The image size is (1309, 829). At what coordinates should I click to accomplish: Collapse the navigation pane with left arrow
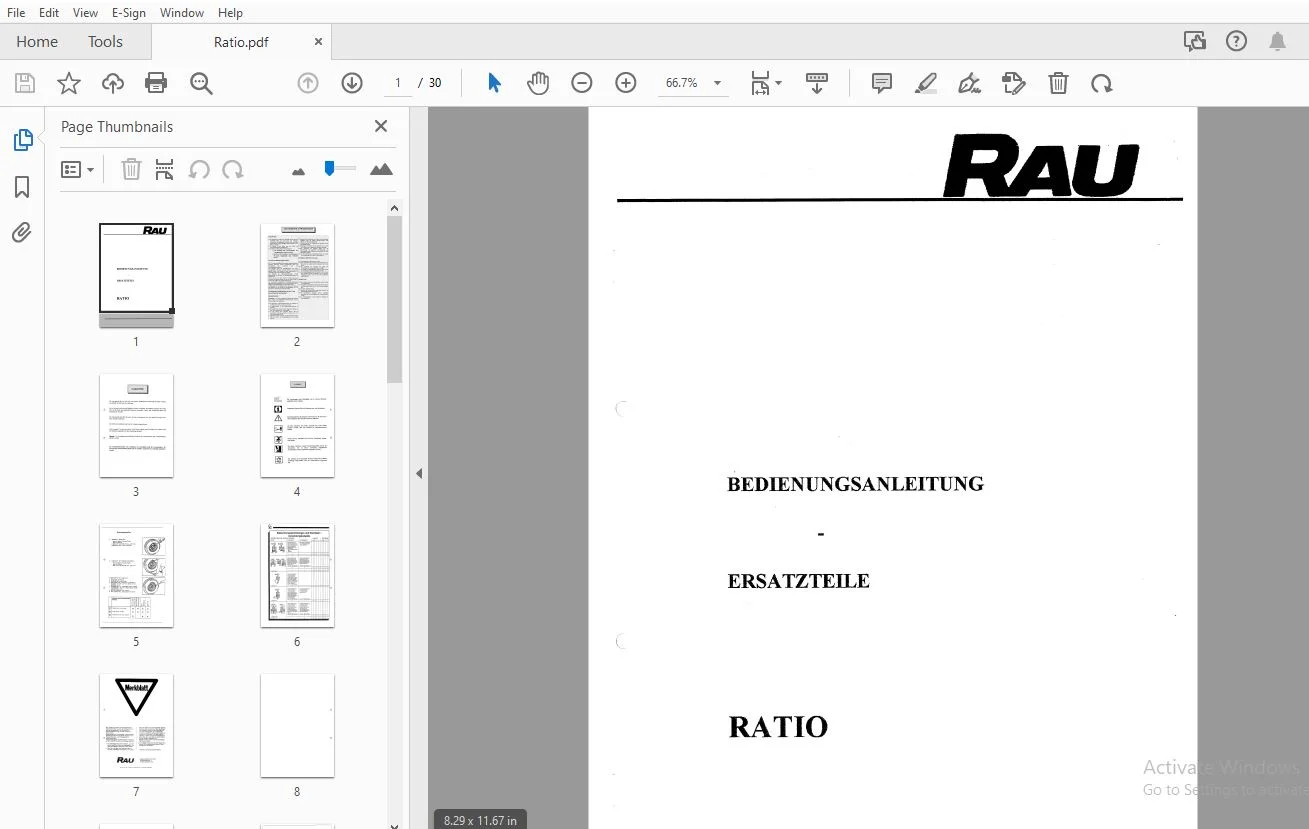point(419,473)
